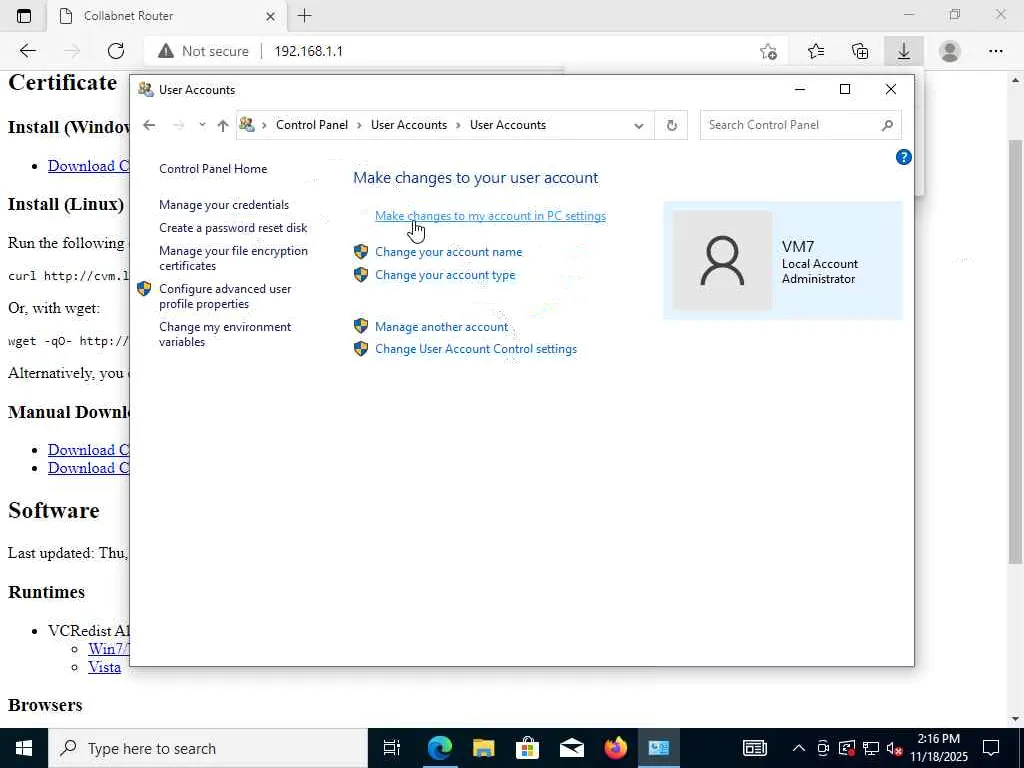The width and height of the screenshot is (1024, 768).
Task: Open File Explorer from taskbar
Action: click(x=484, y=748)
